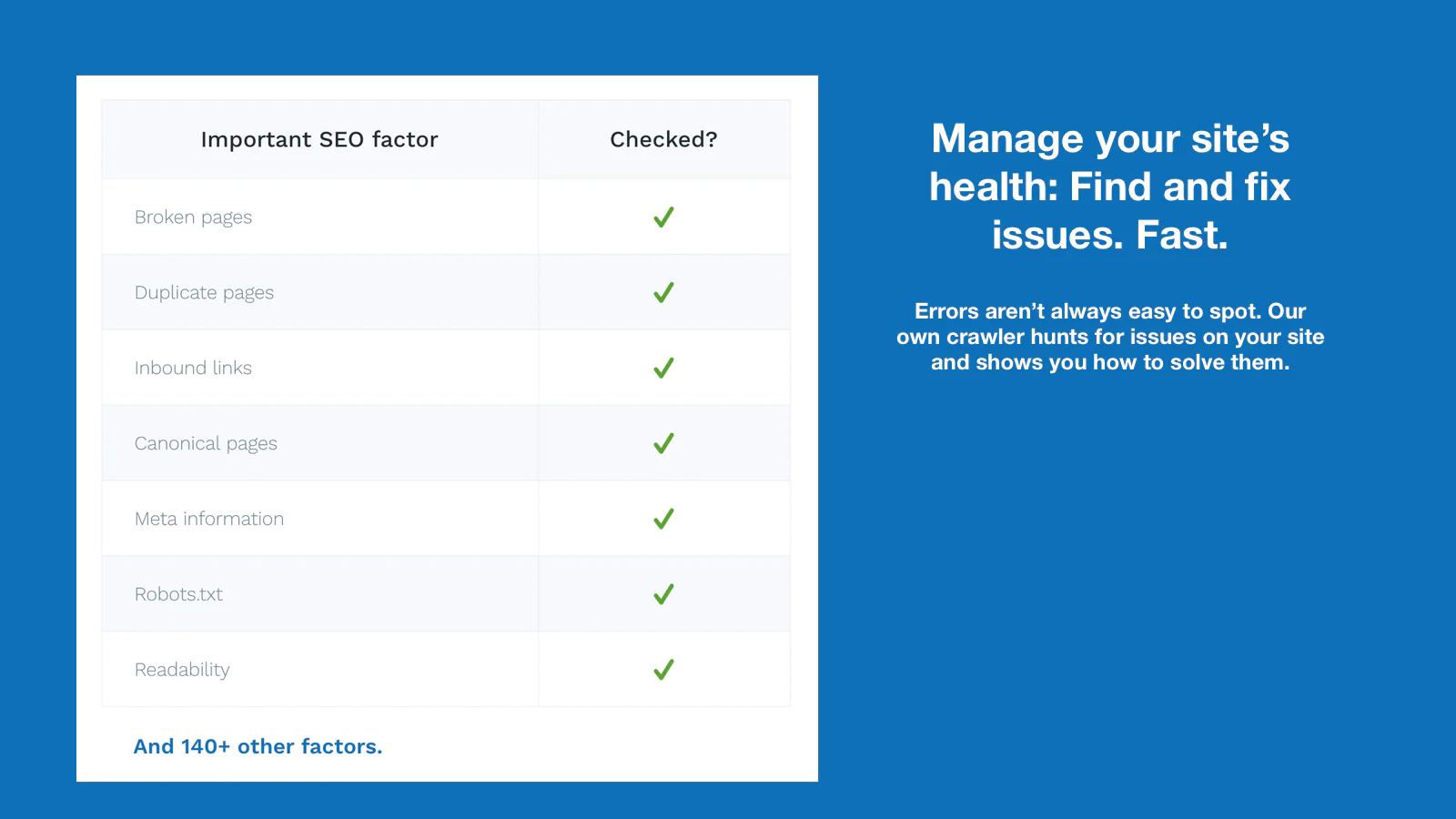Select the Robots.txt row label
Viewport: 1456px width, 819px height.
pos(178,594)
